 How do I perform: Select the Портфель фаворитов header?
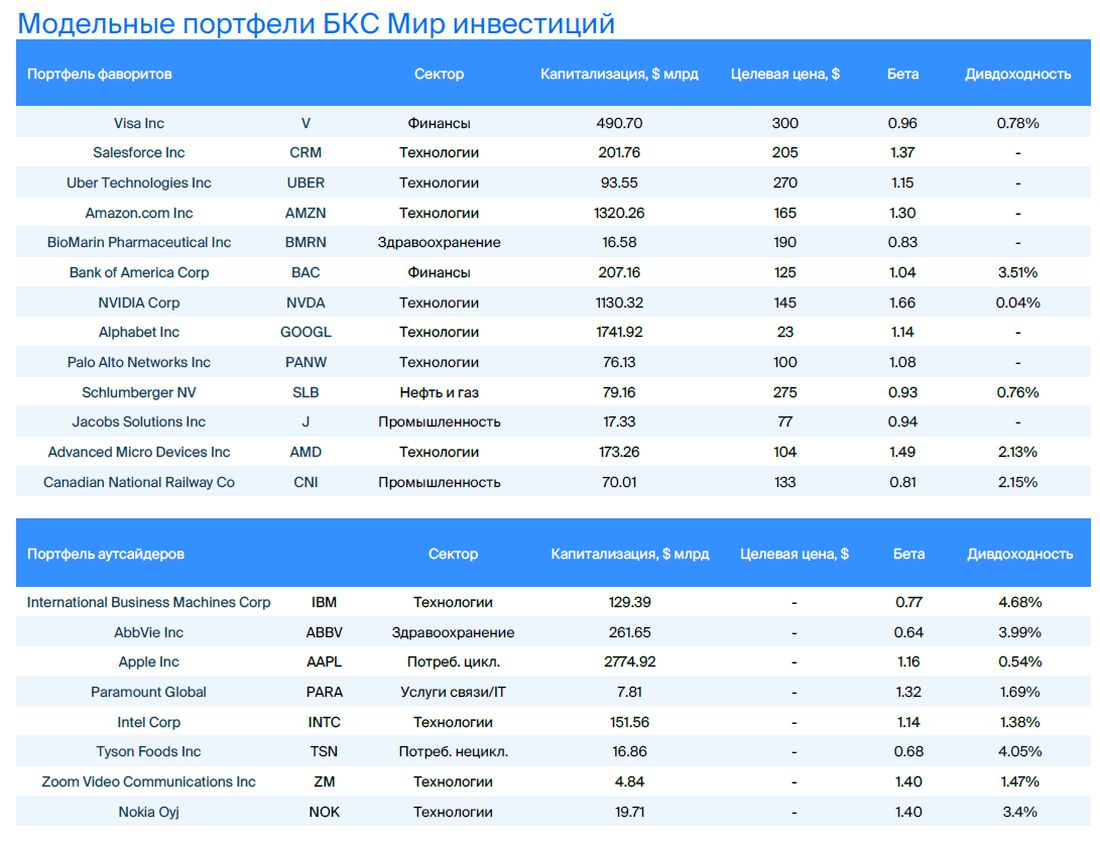[x=99, y=74]
